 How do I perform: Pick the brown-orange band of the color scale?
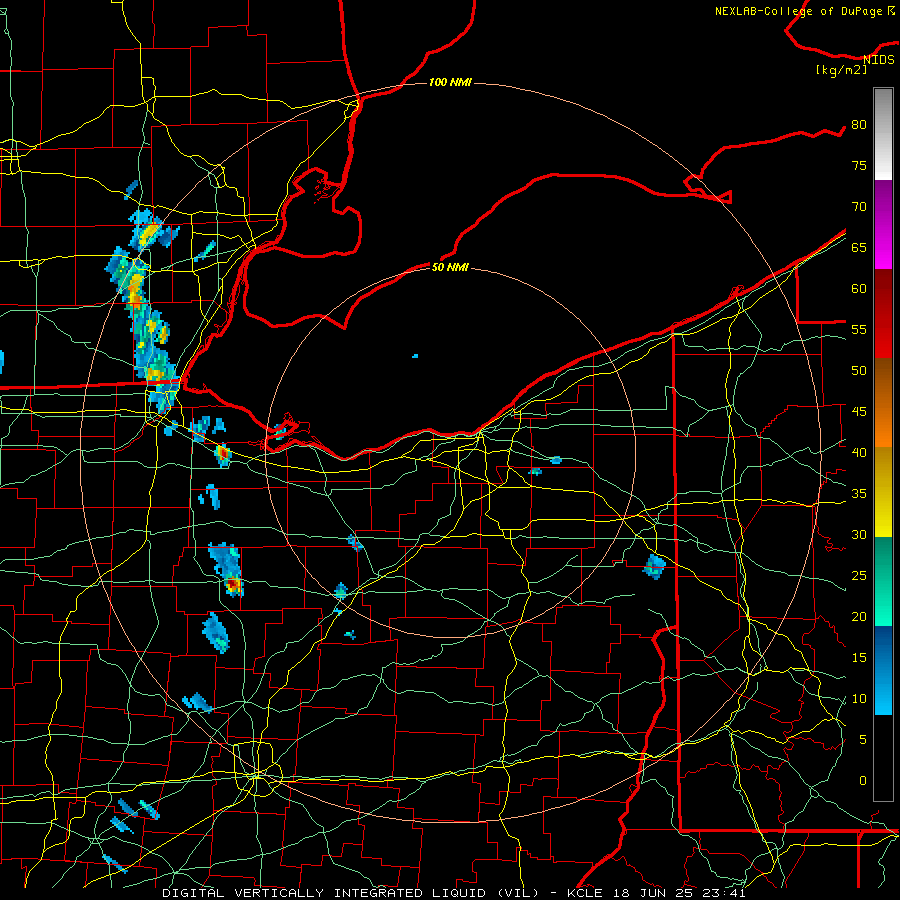click(883, 402)
